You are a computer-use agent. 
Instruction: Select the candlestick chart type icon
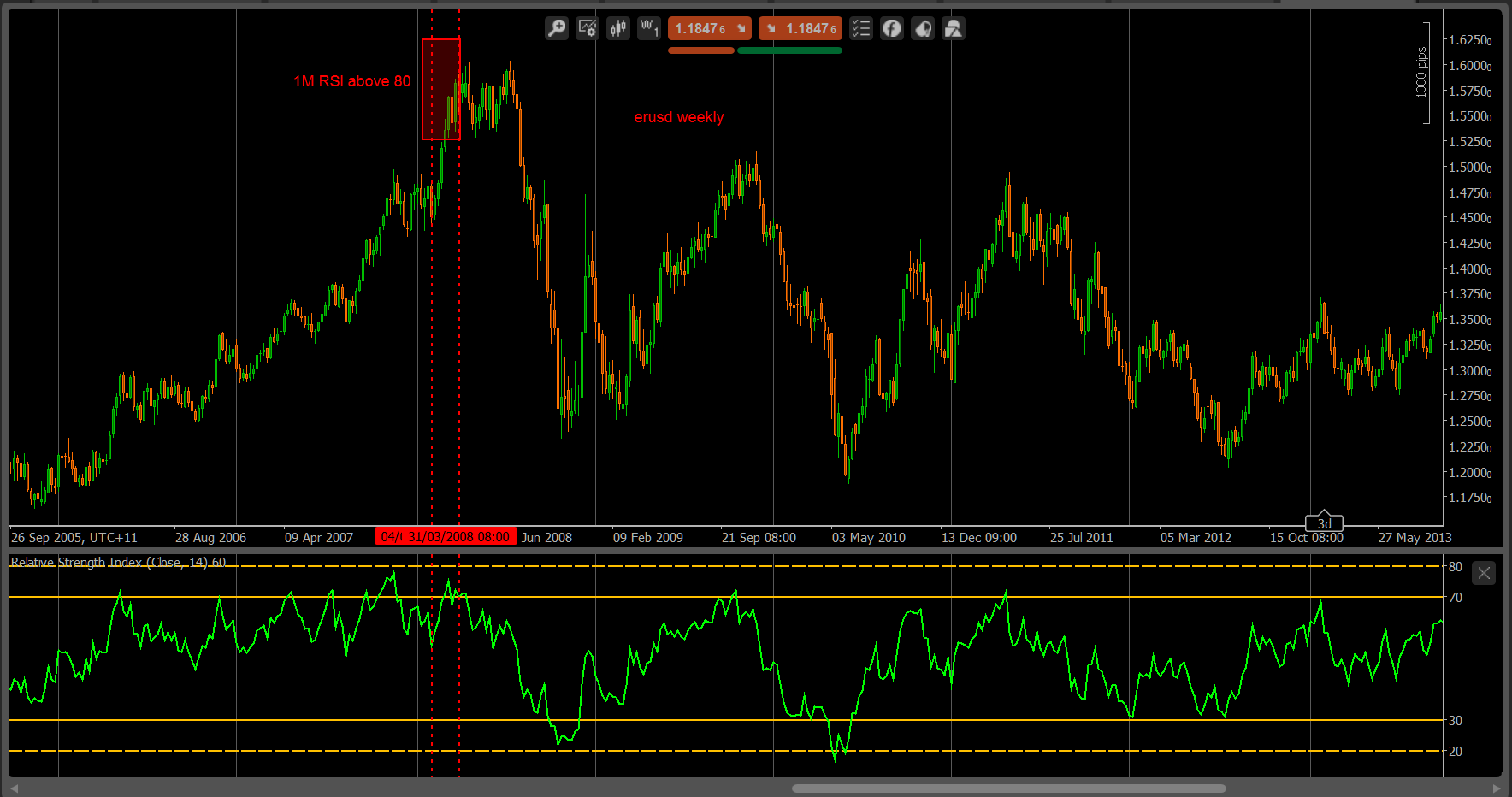click(x=618, y=29)
